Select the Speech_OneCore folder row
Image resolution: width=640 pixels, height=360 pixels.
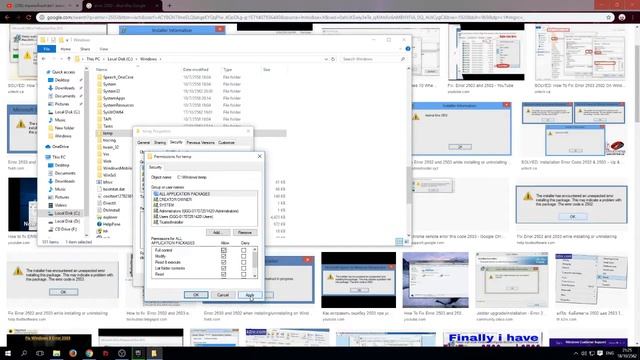pos(190,77)
